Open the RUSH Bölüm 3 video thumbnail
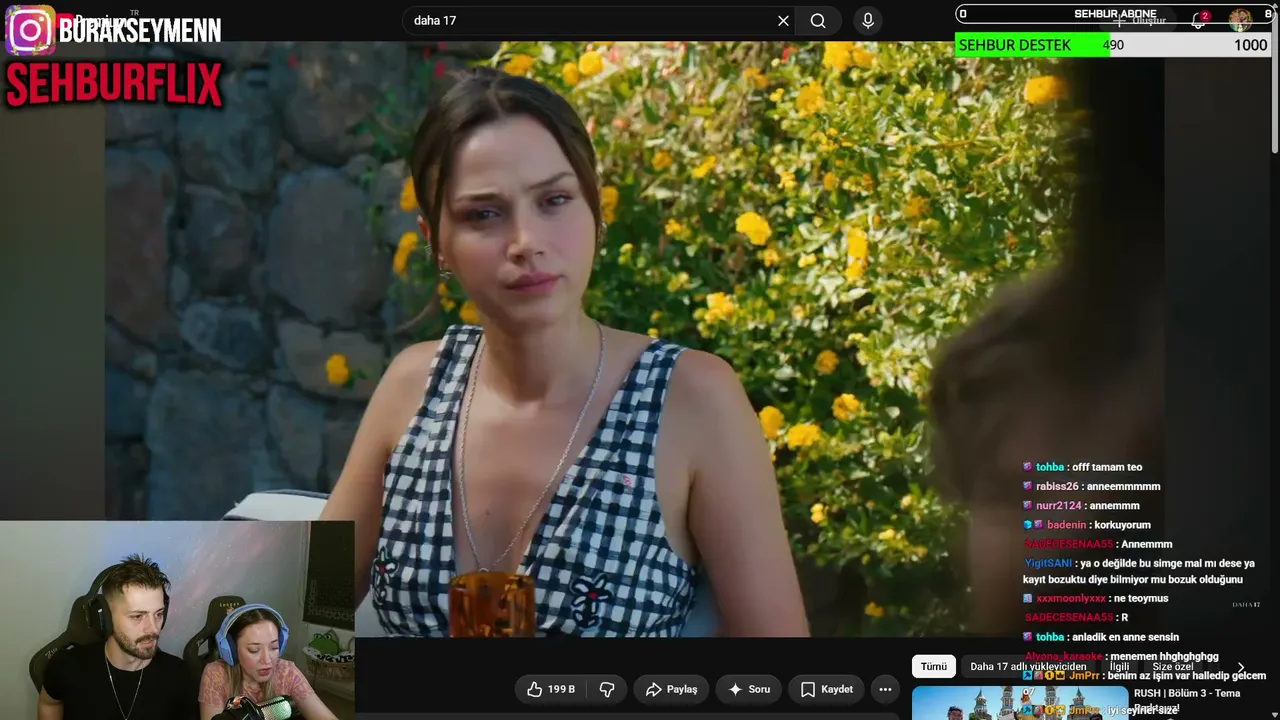The image size is (1280, 720). (x=1019, y=702)
